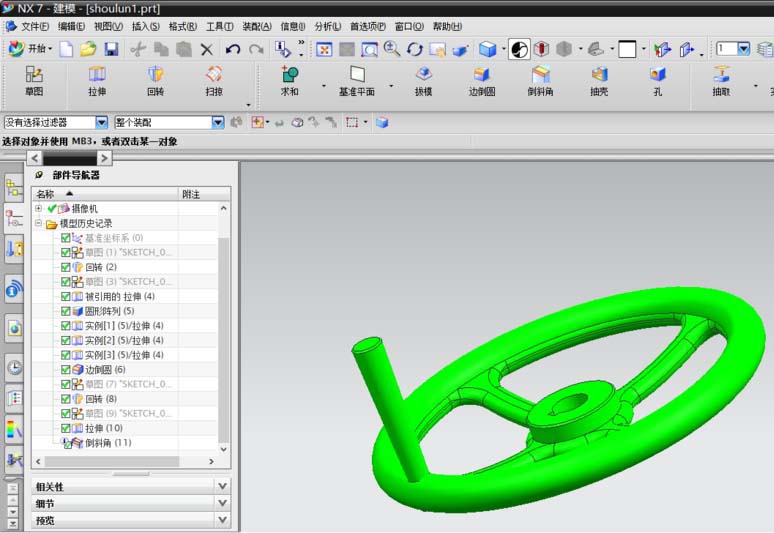Image resolution: width=774 pixels, height=533 pixels.
Task: Click the navigator horizontal scrollbar
Action: click(x=112, y=461)
